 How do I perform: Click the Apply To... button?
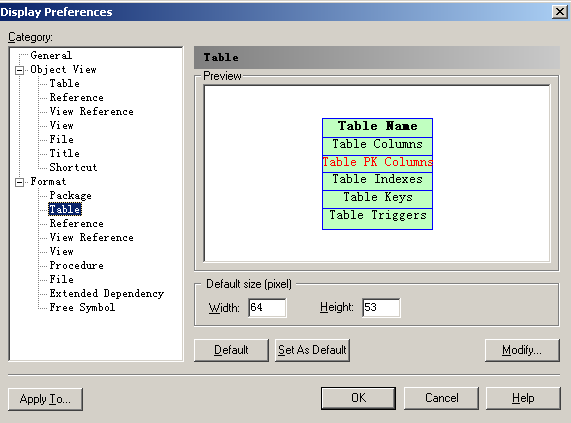point(46,399)
